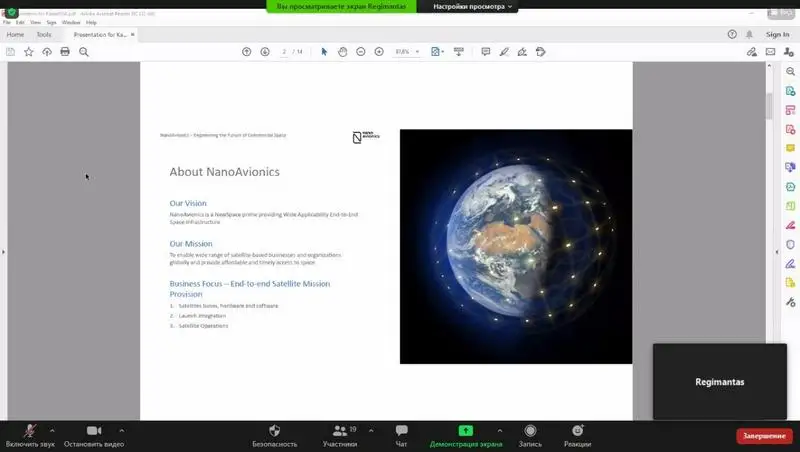Activate the hand pan tool
The image size is (800, 452).
(342, 52)
